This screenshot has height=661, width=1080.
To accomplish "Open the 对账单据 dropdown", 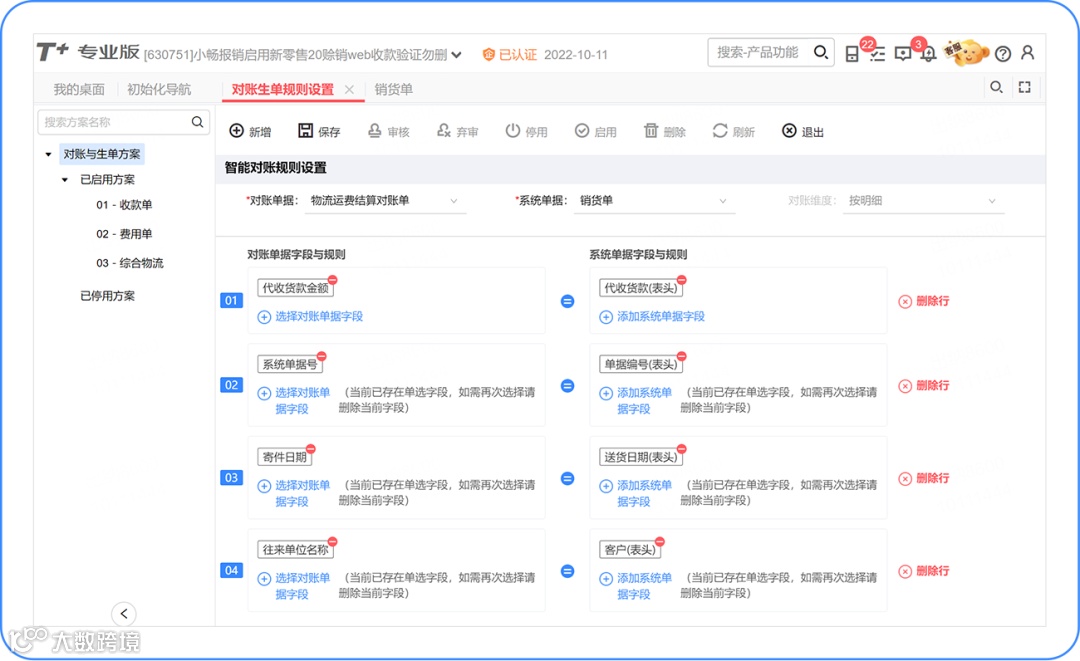I will (x=385, y=200).
